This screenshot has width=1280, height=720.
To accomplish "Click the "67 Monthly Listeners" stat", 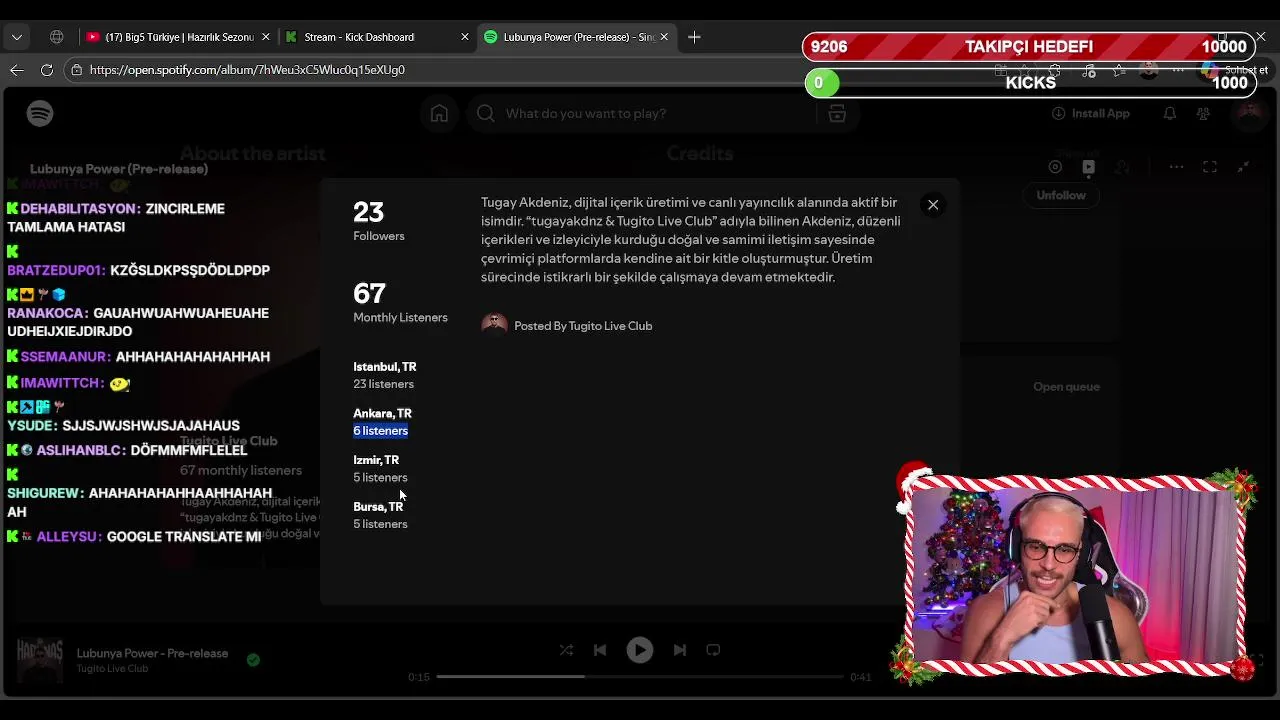I will (x=400, y=302).
